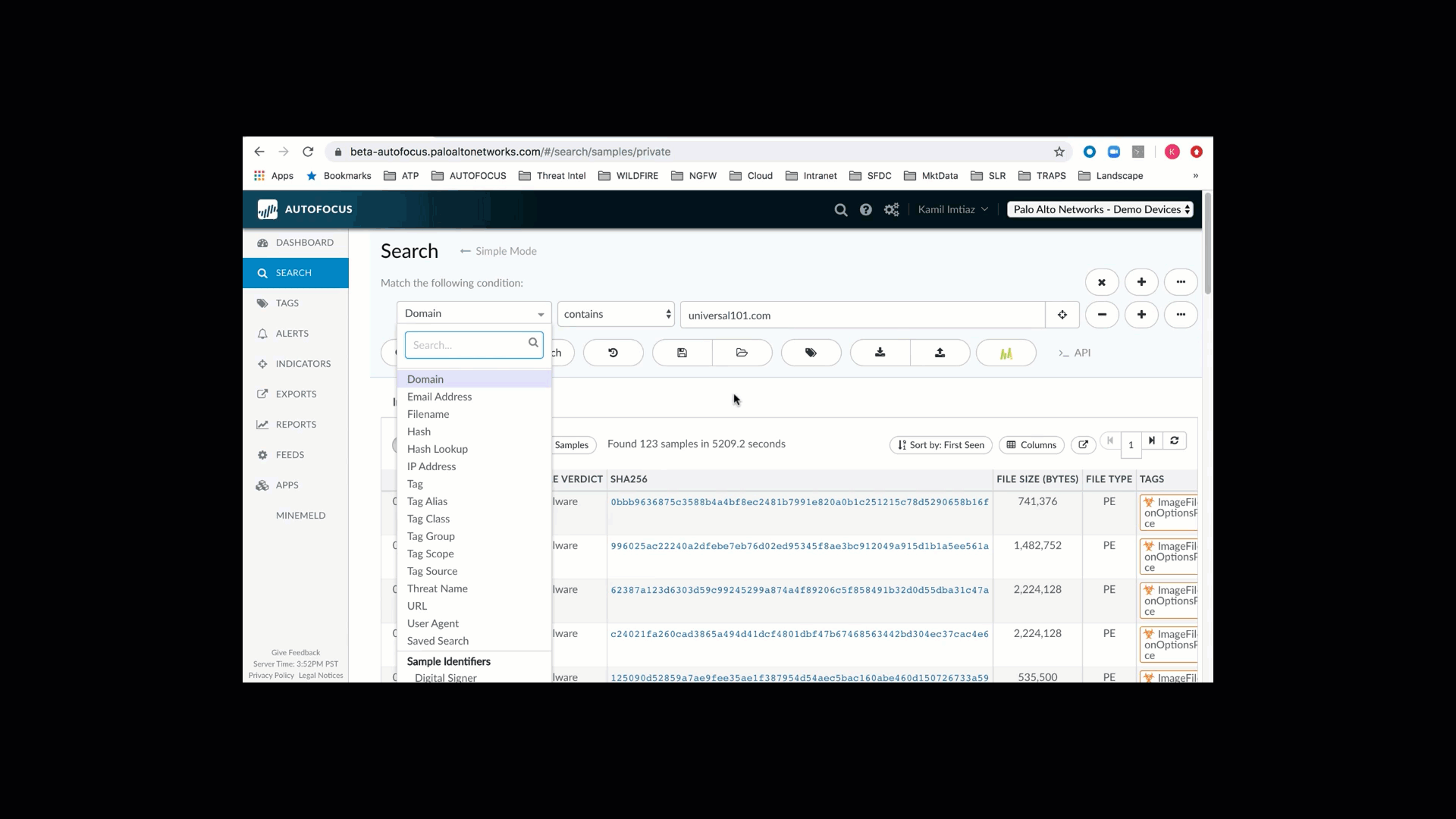Open hash starting 996025ac22240
The image size is (1456, 819).
(799, 546)
